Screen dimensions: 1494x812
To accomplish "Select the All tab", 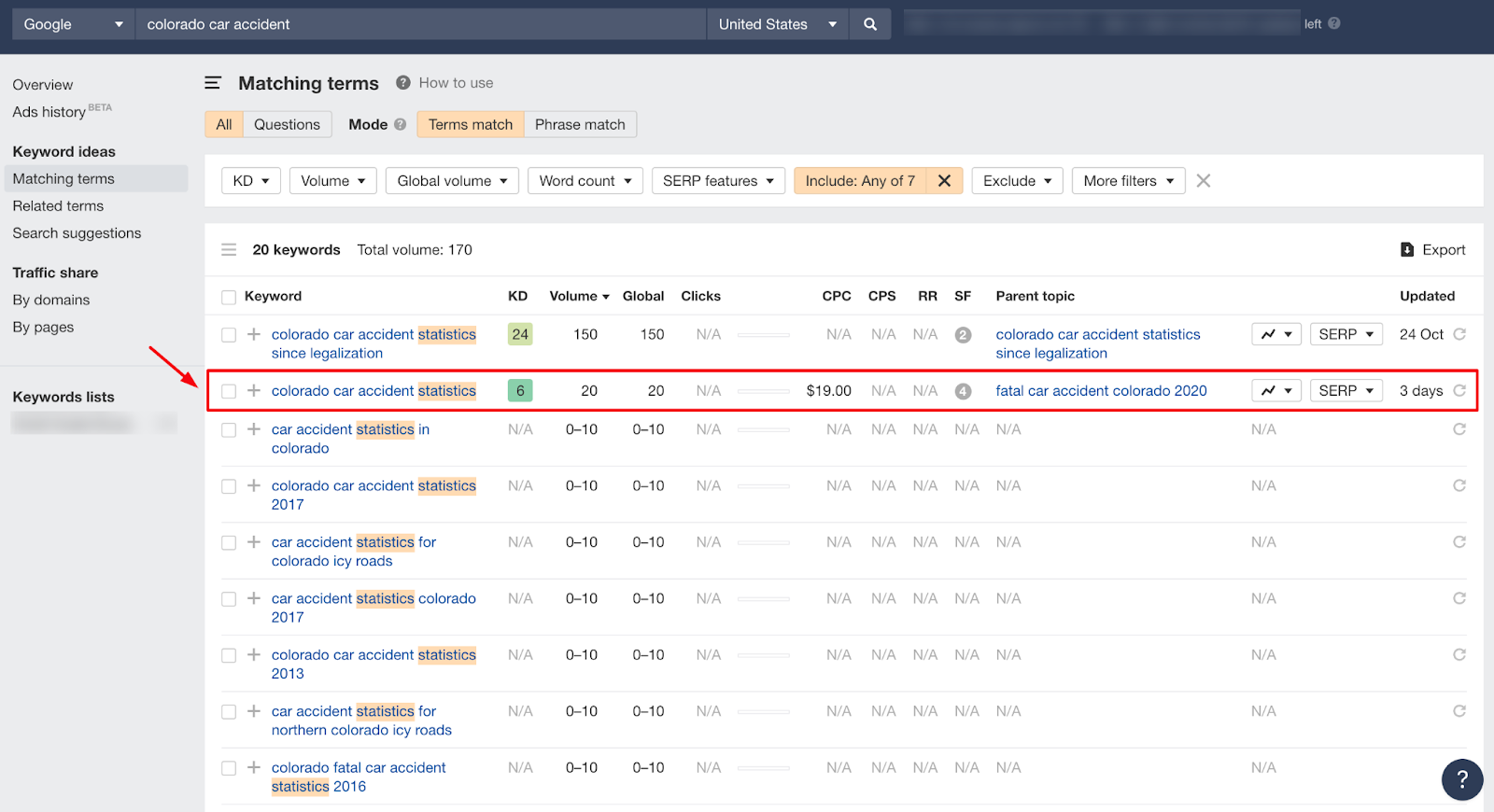I will (x=224, y=124).
